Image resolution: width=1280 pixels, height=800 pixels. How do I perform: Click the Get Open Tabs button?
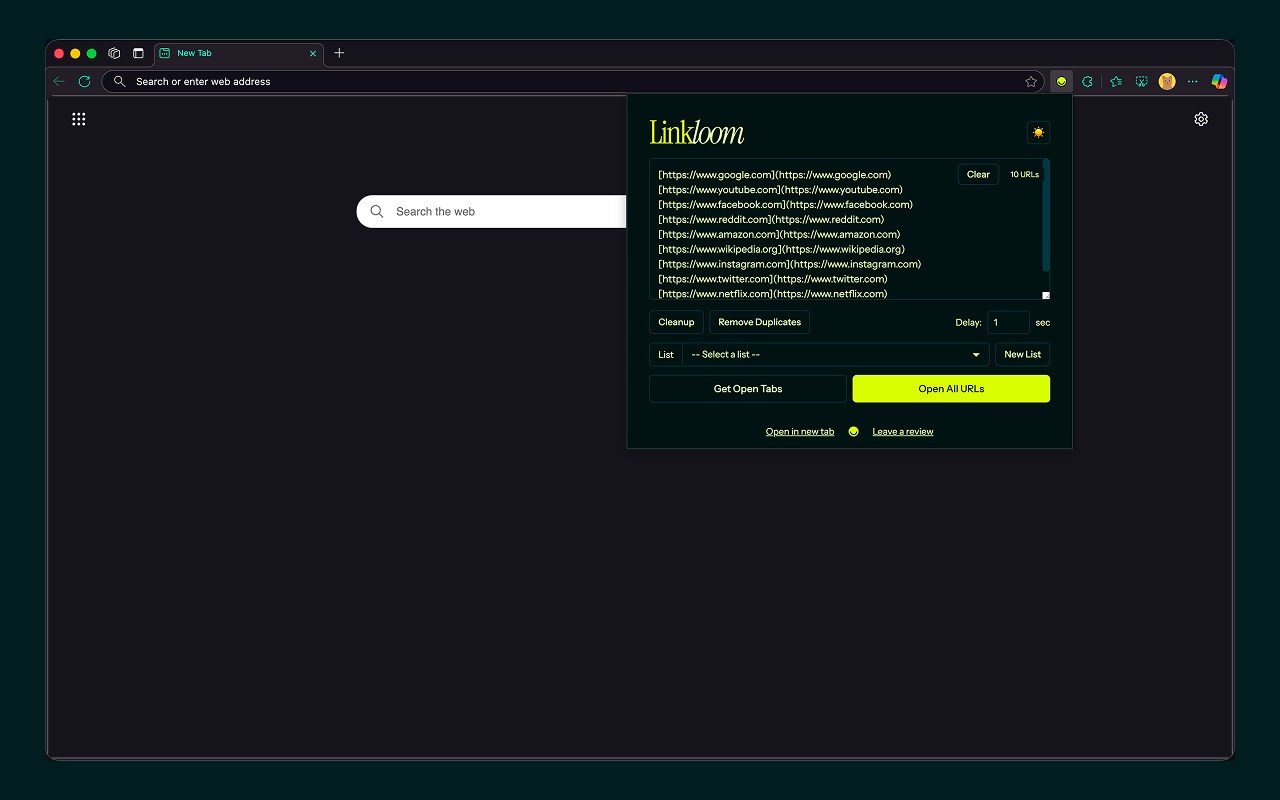[748, 389]
